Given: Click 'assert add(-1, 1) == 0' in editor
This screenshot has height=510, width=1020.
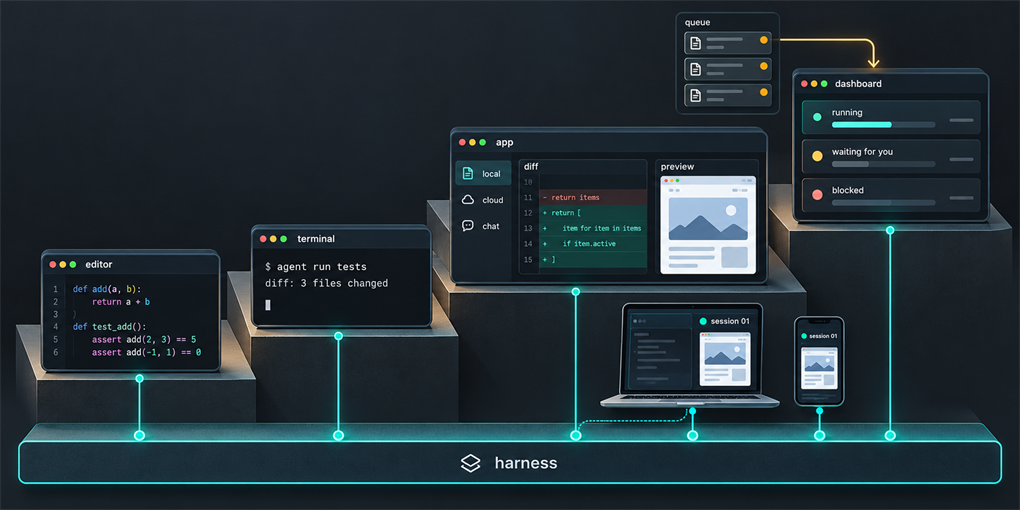Looking at the screenshot, I should click(146, 352).
